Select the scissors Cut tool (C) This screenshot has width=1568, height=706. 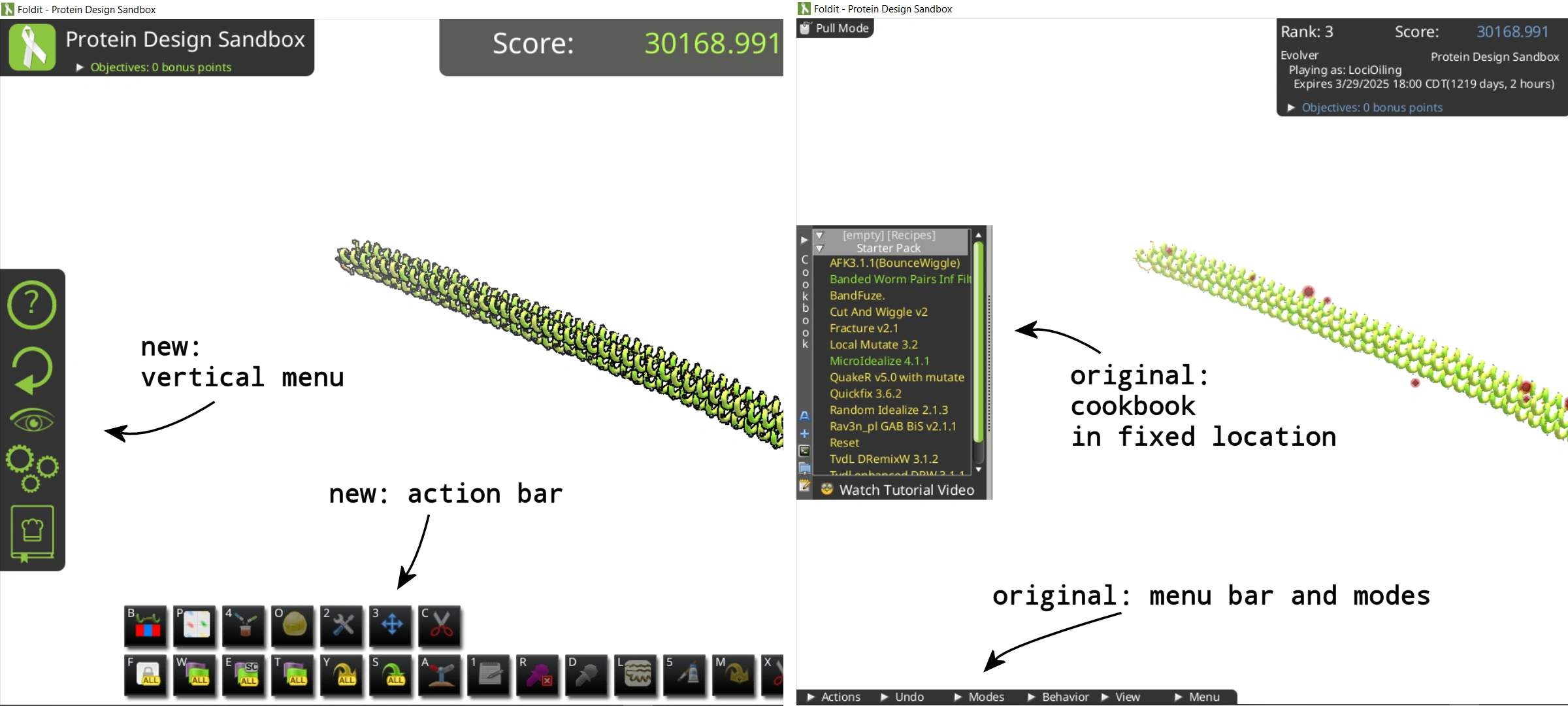pyautogui.click(x=440, y=624)
